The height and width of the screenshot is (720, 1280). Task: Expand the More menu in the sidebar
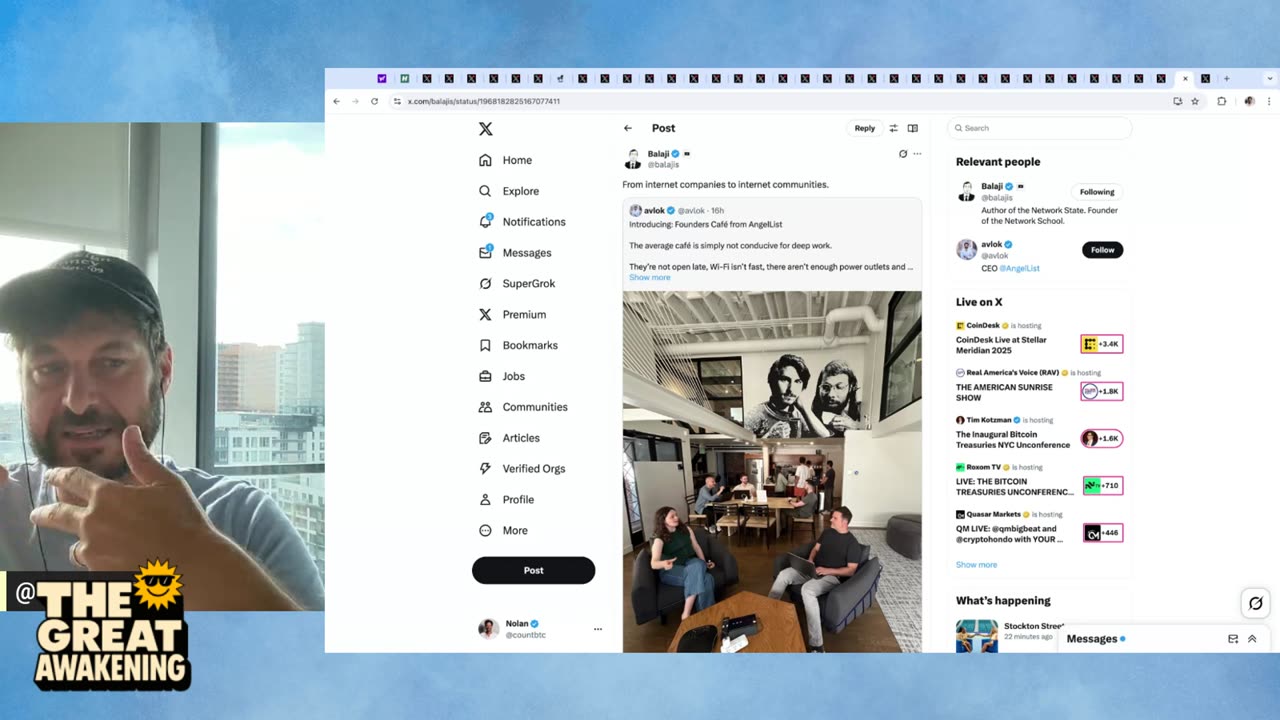[x=503, y=531]
